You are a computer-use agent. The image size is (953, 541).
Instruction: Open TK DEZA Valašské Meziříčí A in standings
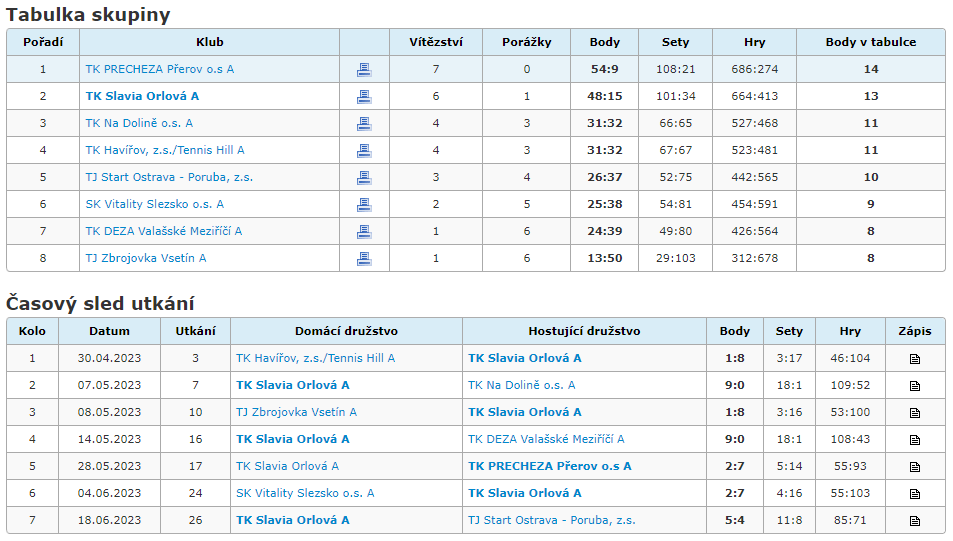(x=163, y=231)
